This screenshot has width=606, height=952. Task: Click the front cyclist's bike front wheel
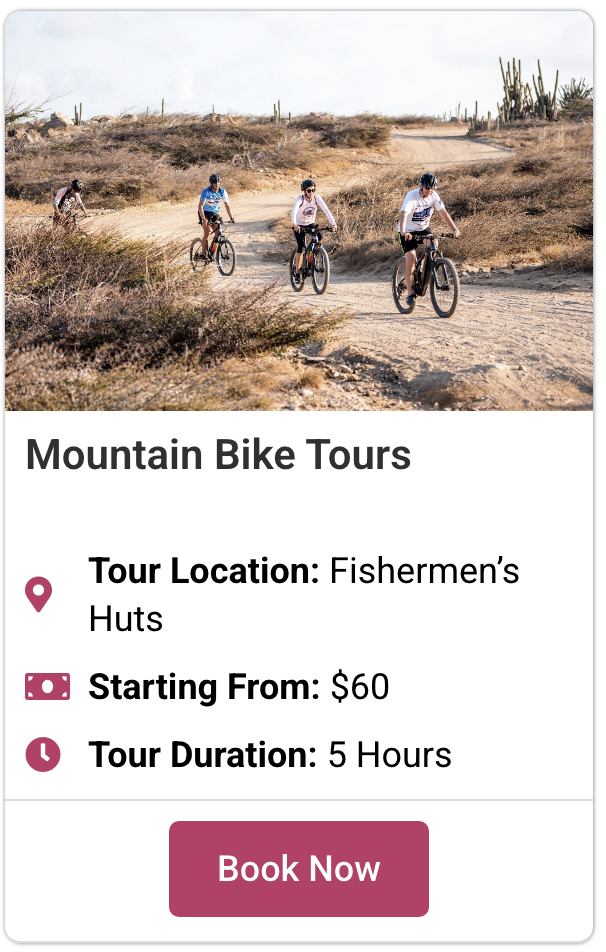point(444,288)
